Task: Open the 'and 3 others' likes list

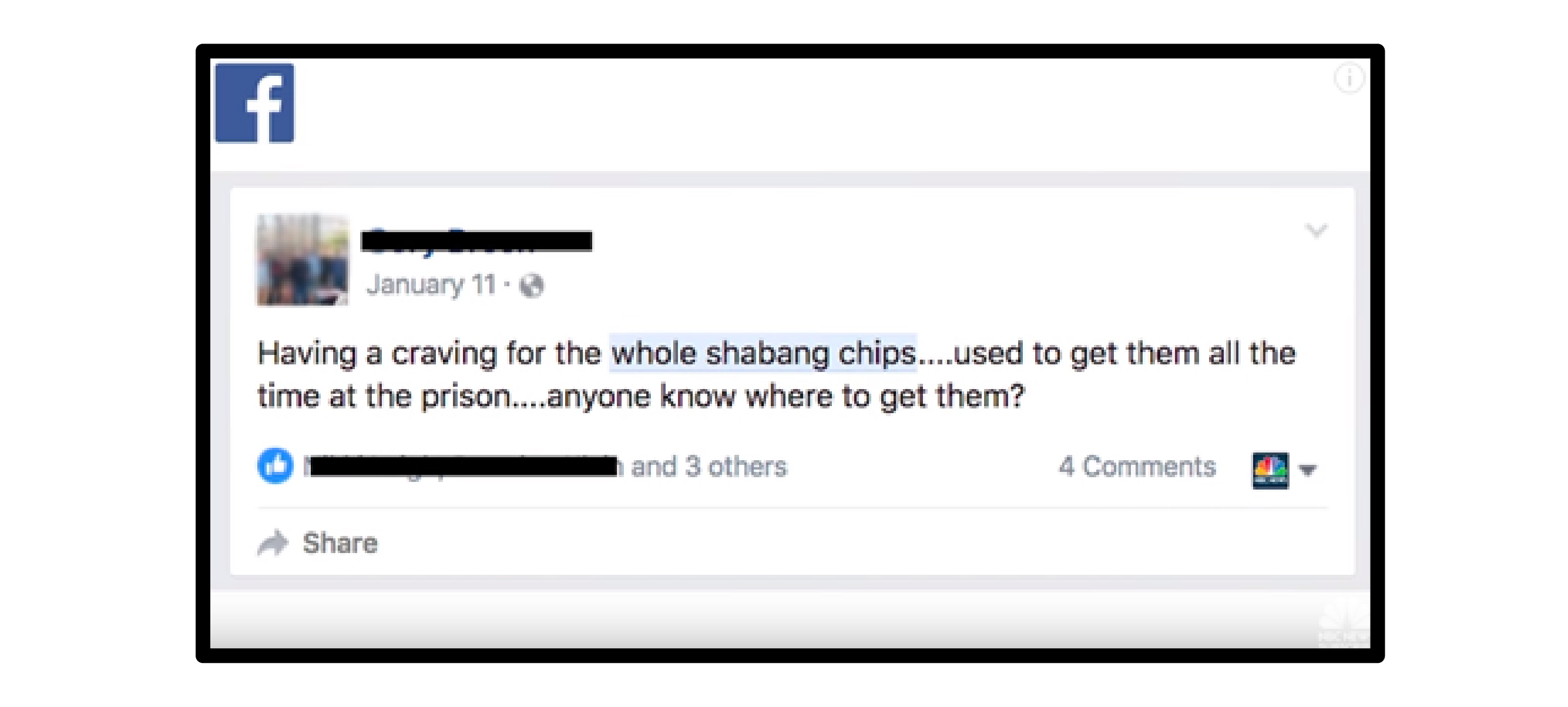Action: (709, 467)
